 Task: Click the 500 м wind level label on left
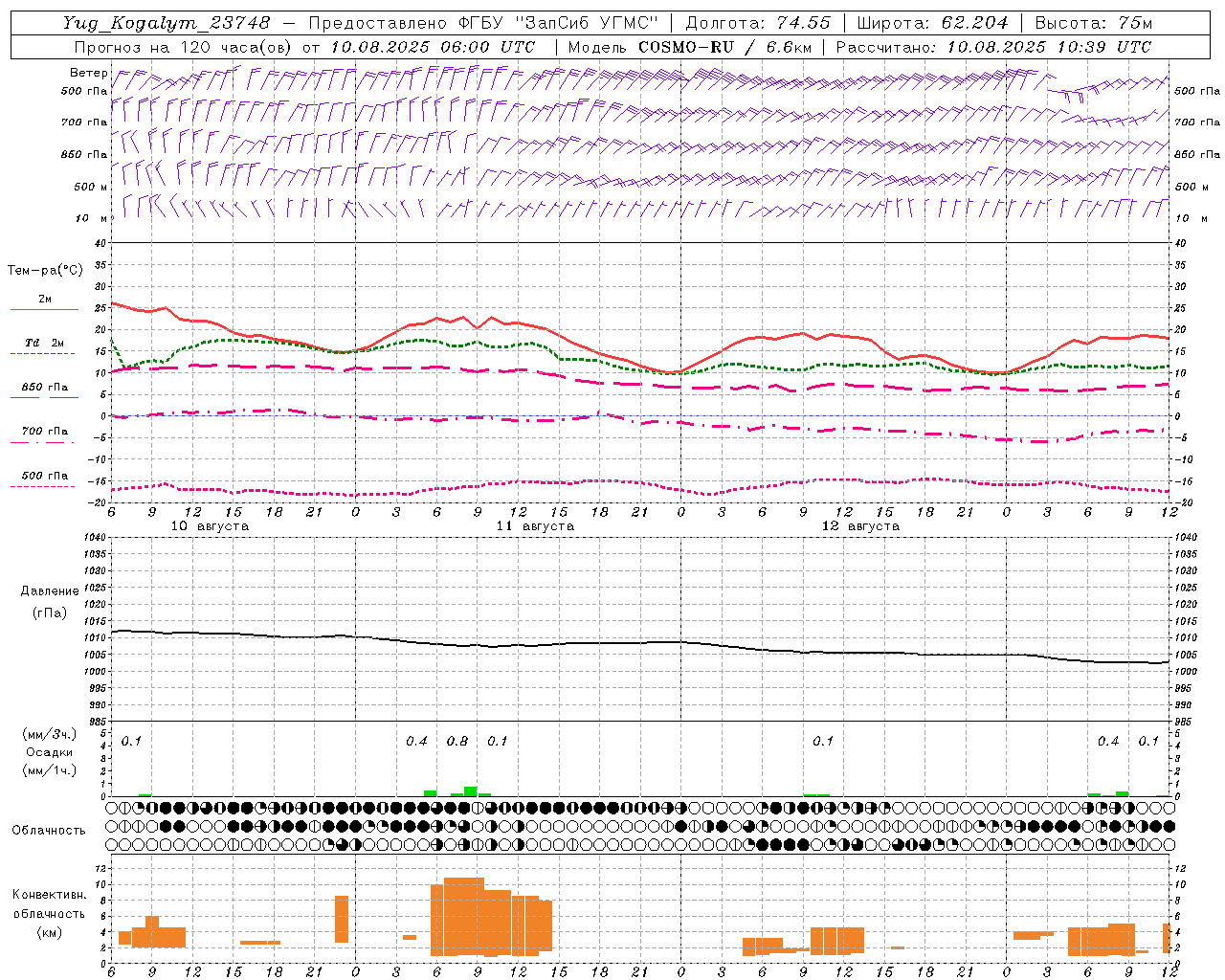[91, 187]
